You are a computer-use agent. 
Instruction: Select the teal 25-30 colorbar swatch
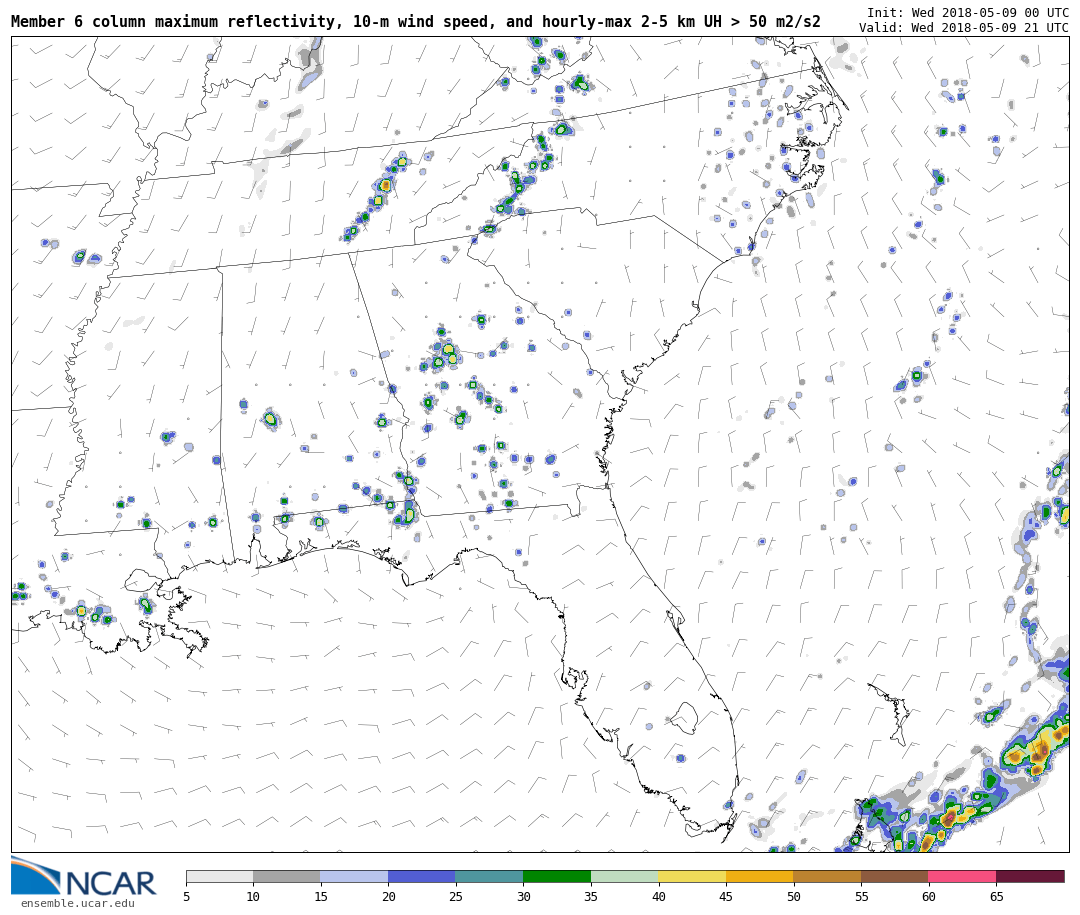click(x=489, y=877)
